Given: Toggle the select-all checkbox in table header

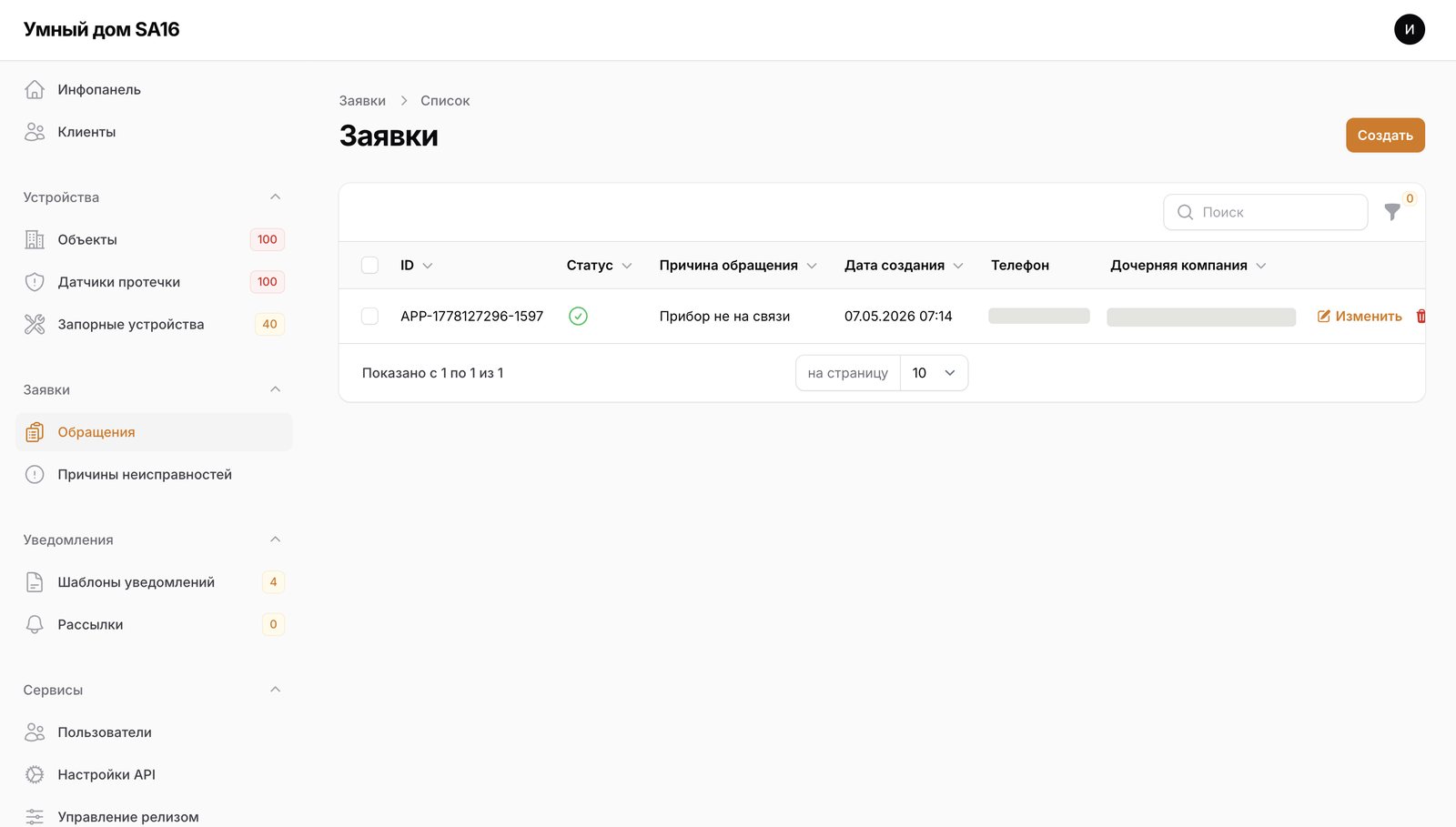Looking at the screenshot, I should (x=369, y=265).
